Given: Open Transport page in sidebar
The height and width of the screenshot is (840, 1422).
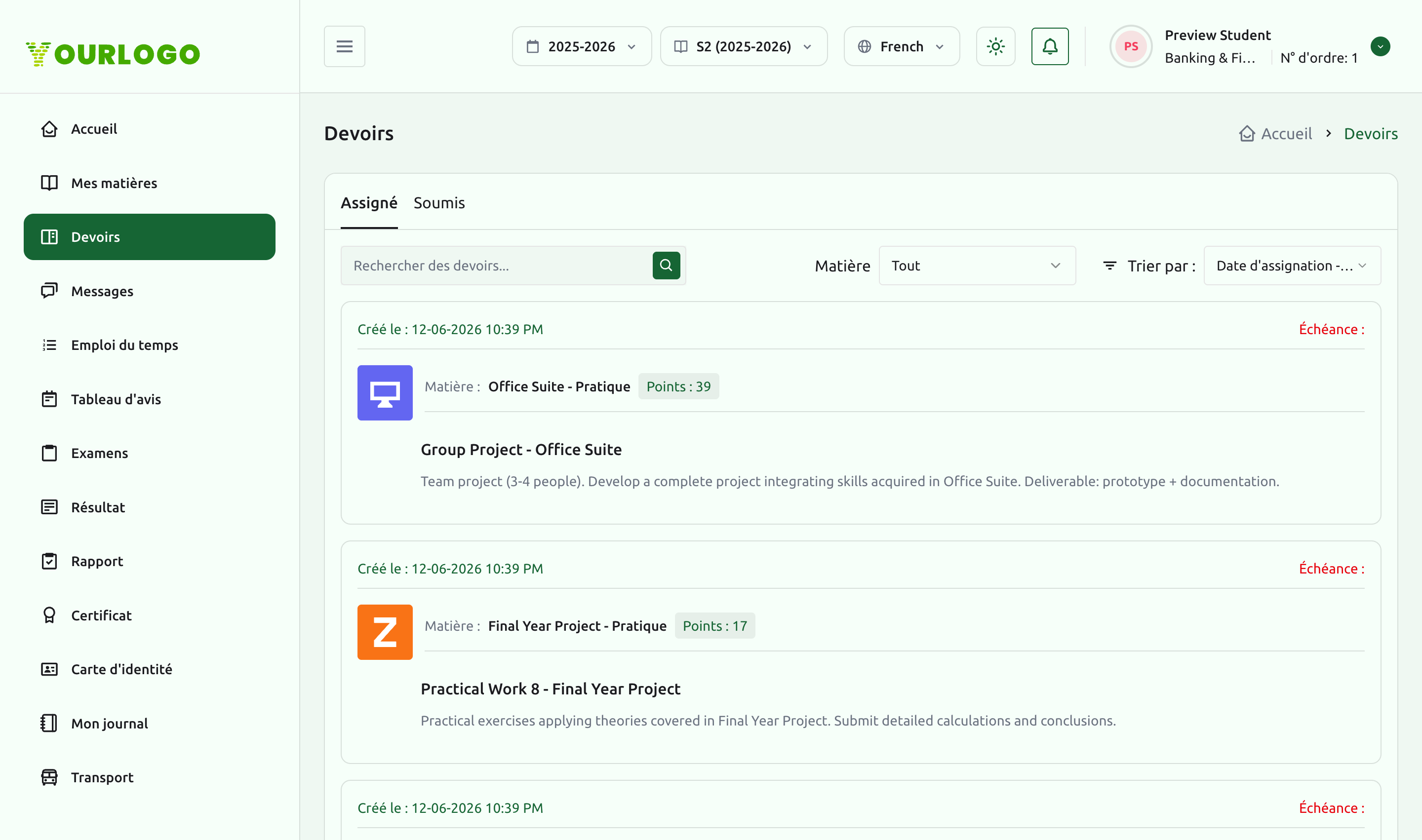Looking at the screenshot, I should (150, 778).
